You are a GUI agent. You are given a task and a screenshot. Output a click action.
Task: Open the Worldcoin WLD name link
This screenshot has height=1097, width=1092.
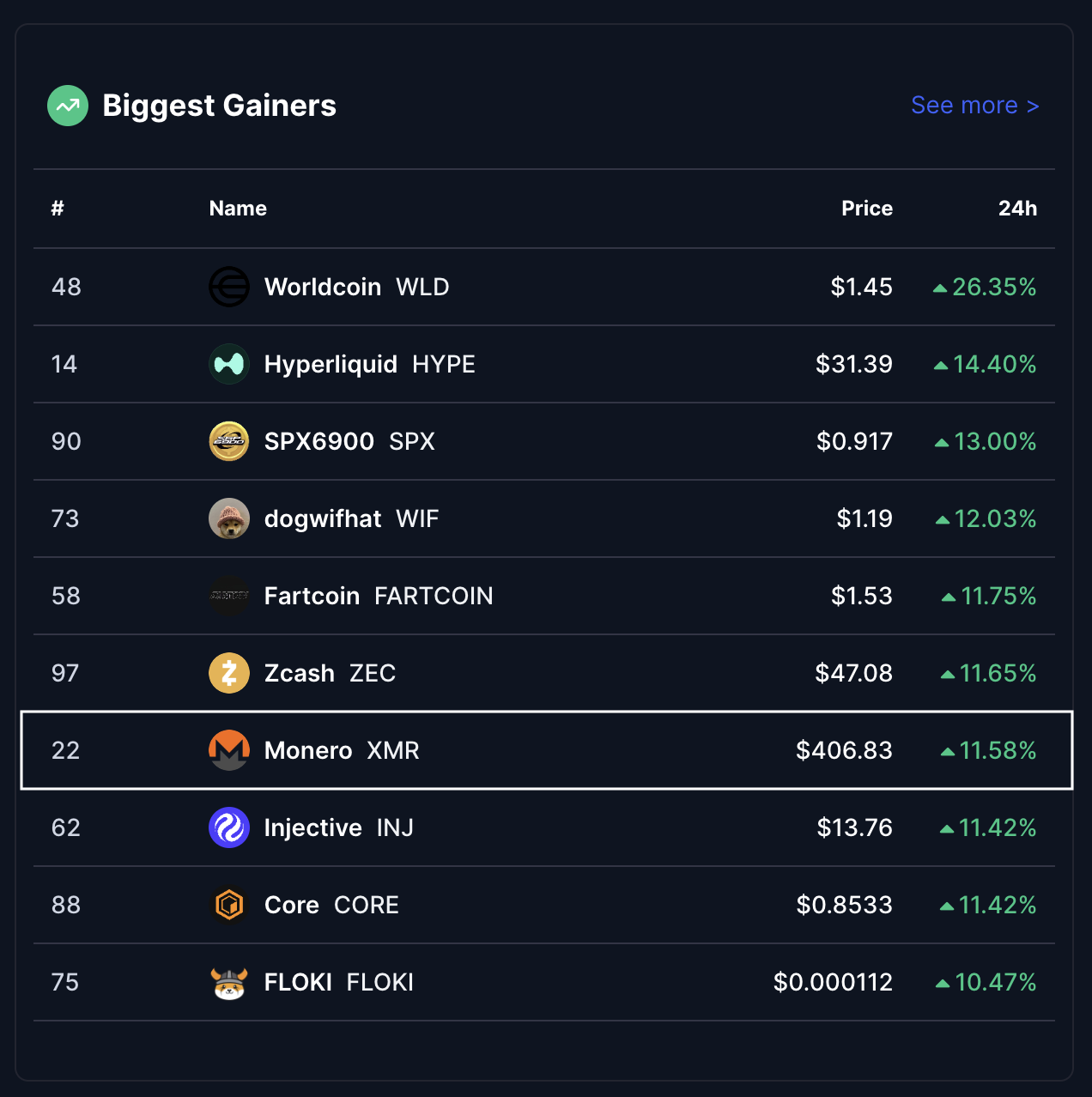(356, 287)
